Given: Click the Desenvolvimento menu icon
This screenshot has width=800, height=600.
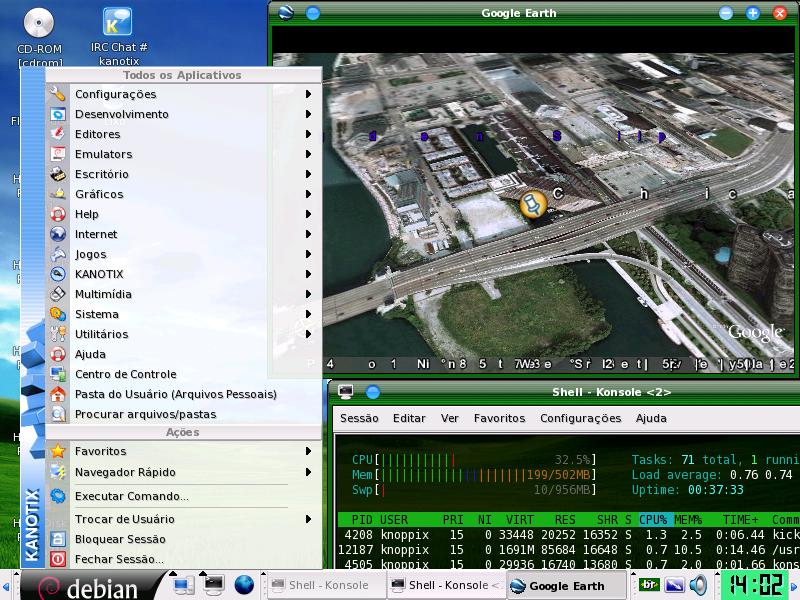Looking at the screenshot, I should (58, 114).
